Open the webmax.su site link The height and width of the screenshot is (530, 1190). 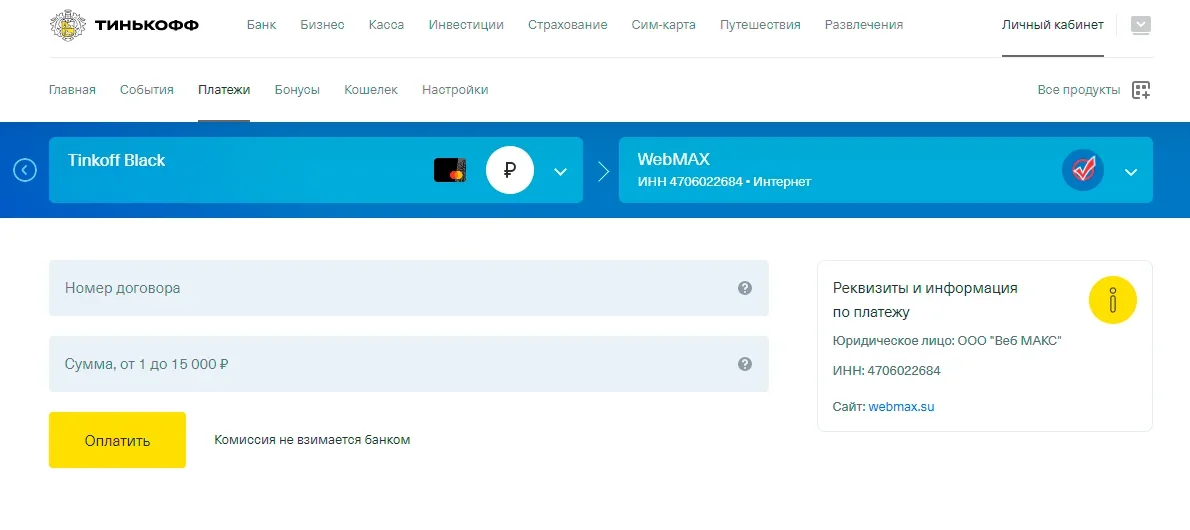[x=902, y=407]
